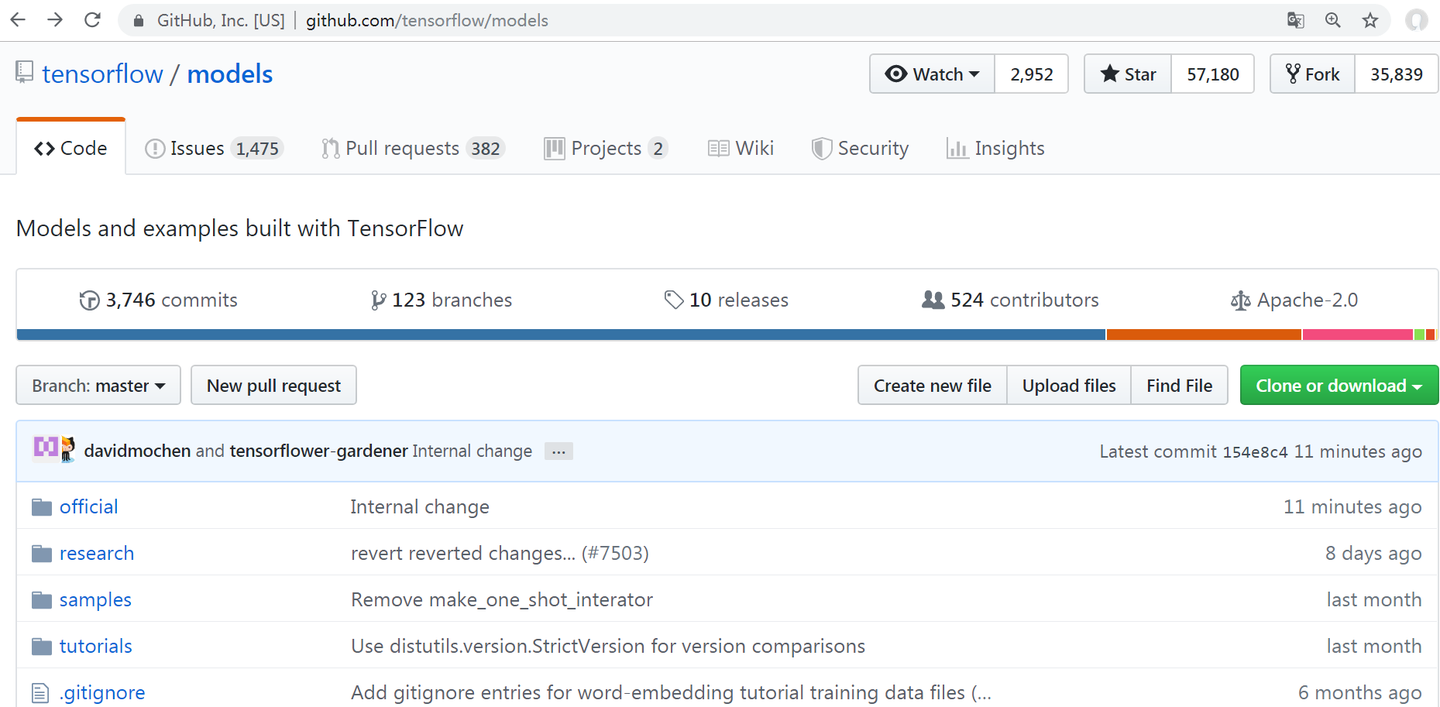Open the research folder link
This screenshot has height=707, width=1440.
tap(96, 553)
